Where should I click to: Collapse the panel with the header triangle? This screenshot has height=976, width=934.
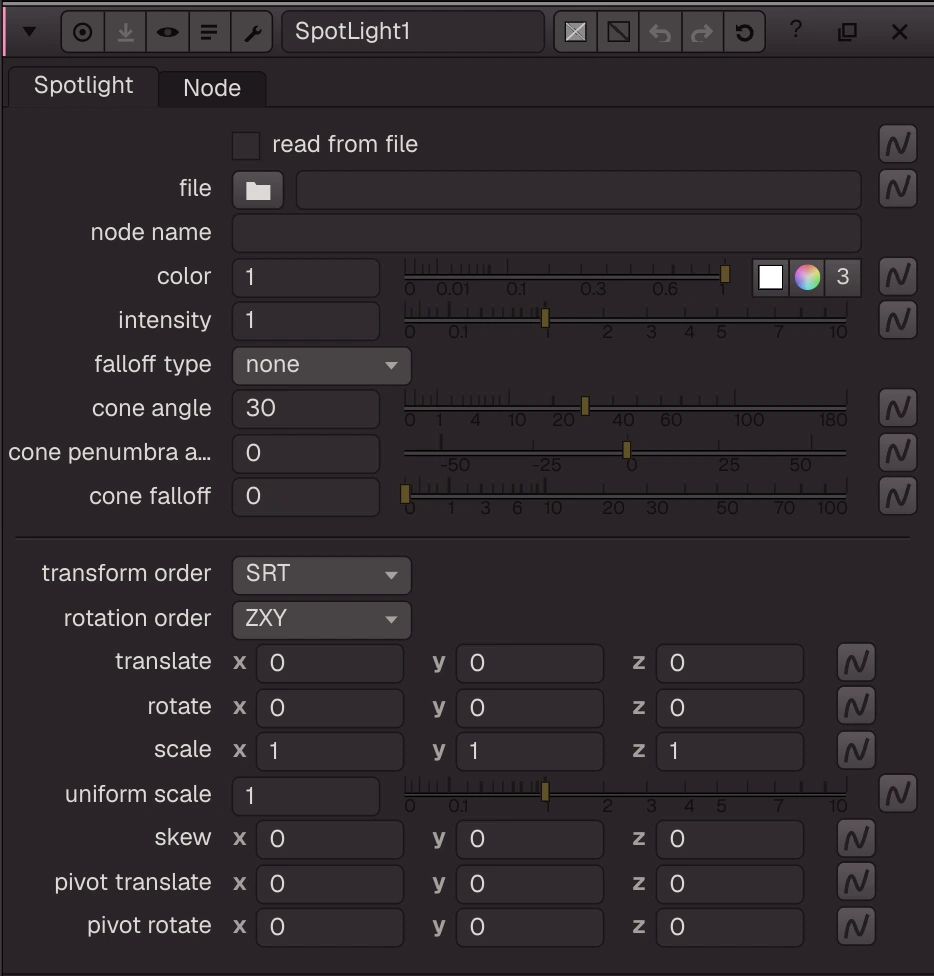tap(29, 31)
